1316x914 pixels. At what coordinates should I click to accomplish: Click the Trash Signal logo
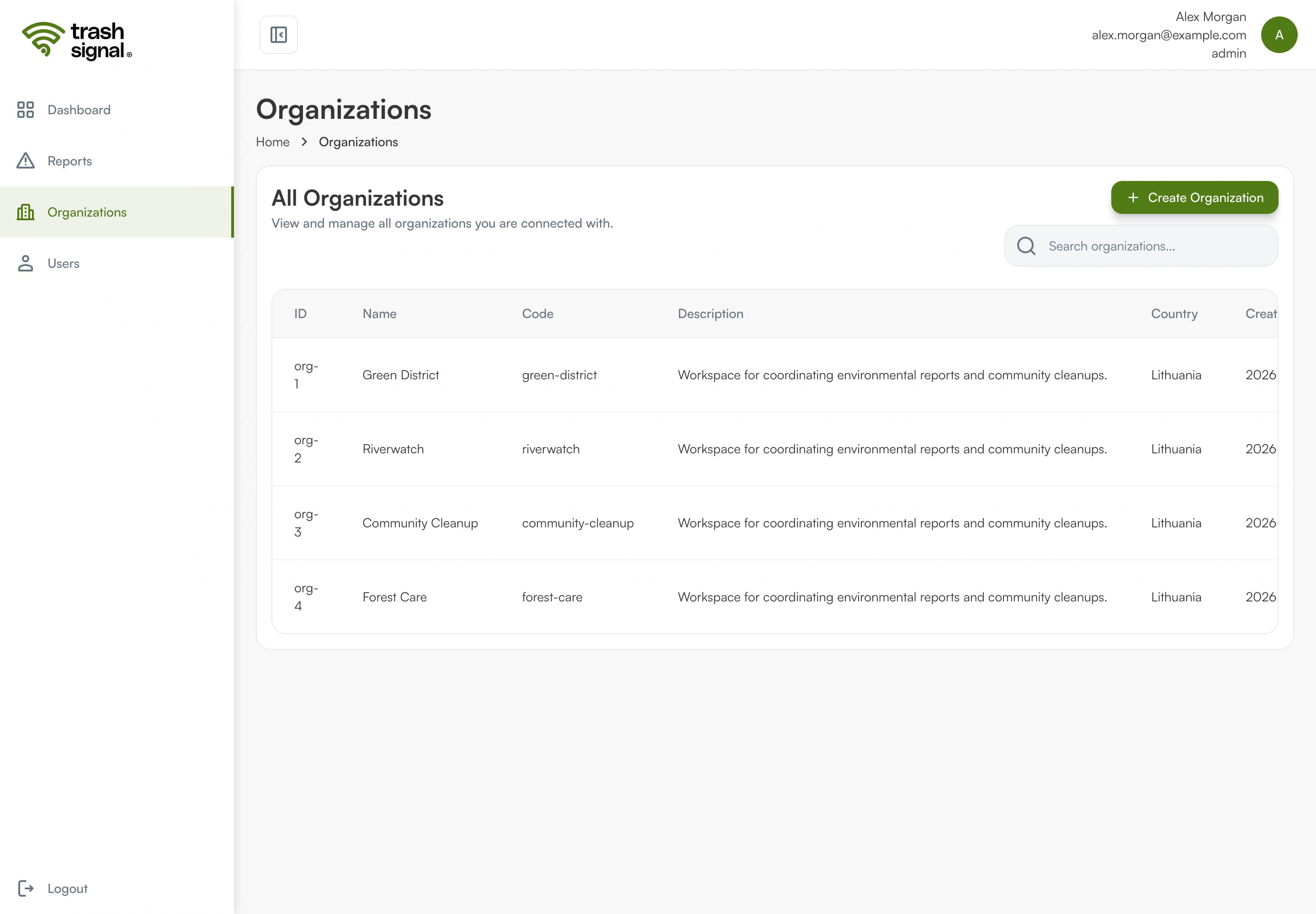pyautogui.click(x=77, y=41)
